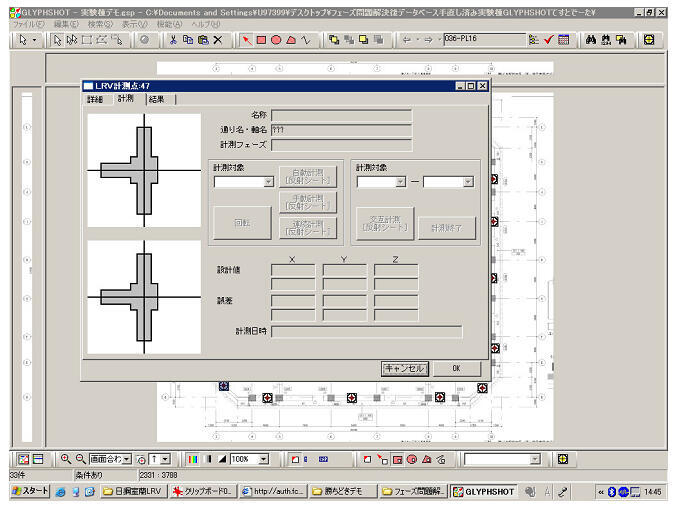Click the zoom in magnifier icon
Screen dimensions: 679x513
pyautogui.click(x=66, y=459)
